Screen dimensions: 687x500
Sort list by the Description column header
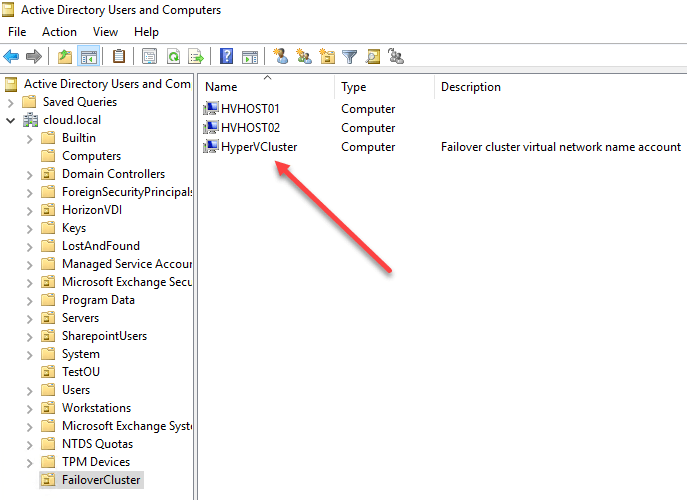pos(471,87)
